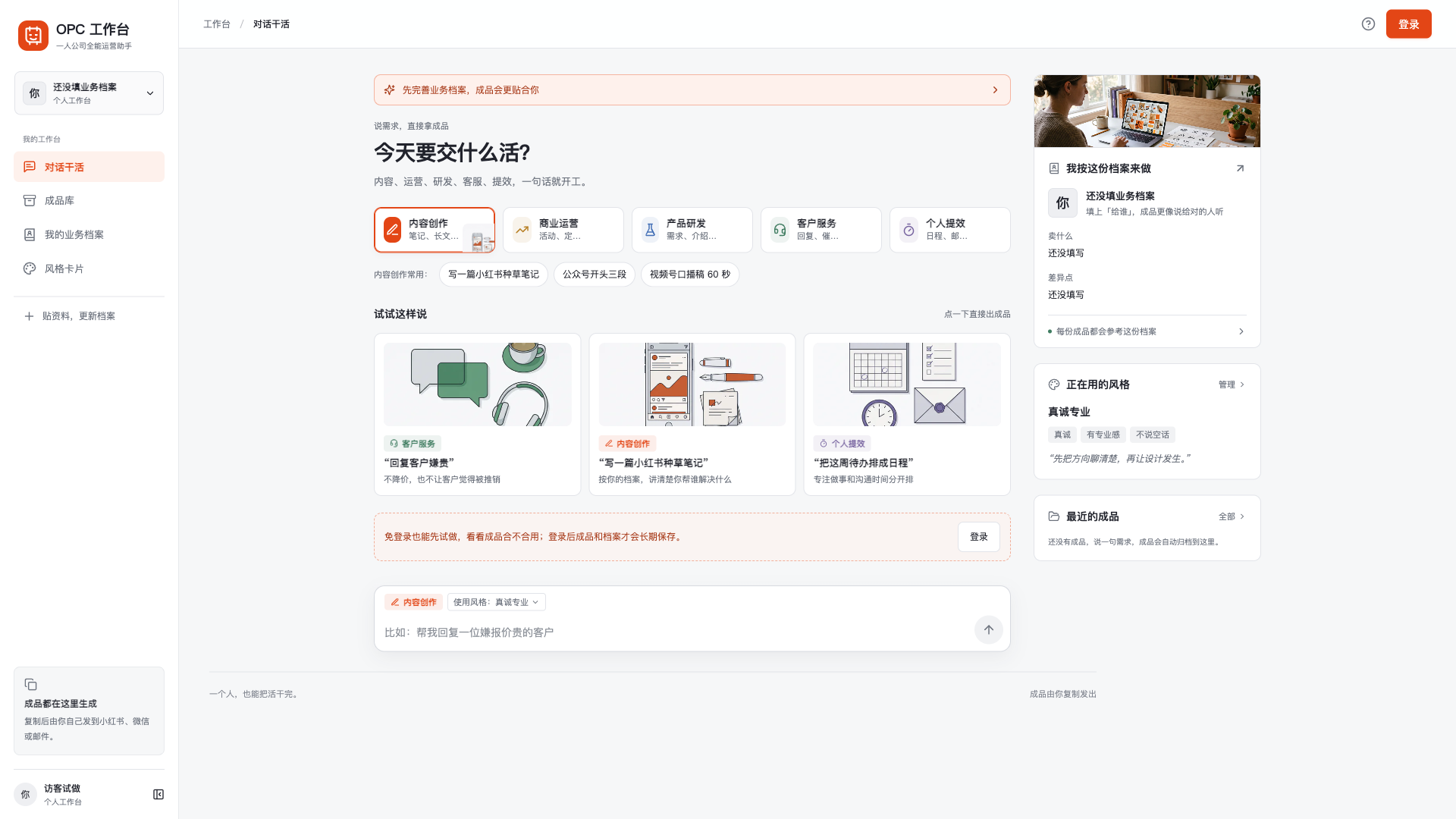Select the 商业运营 category tab
Image resolution: width=1456 pixels, height=819 pixels.
[563, 230]
